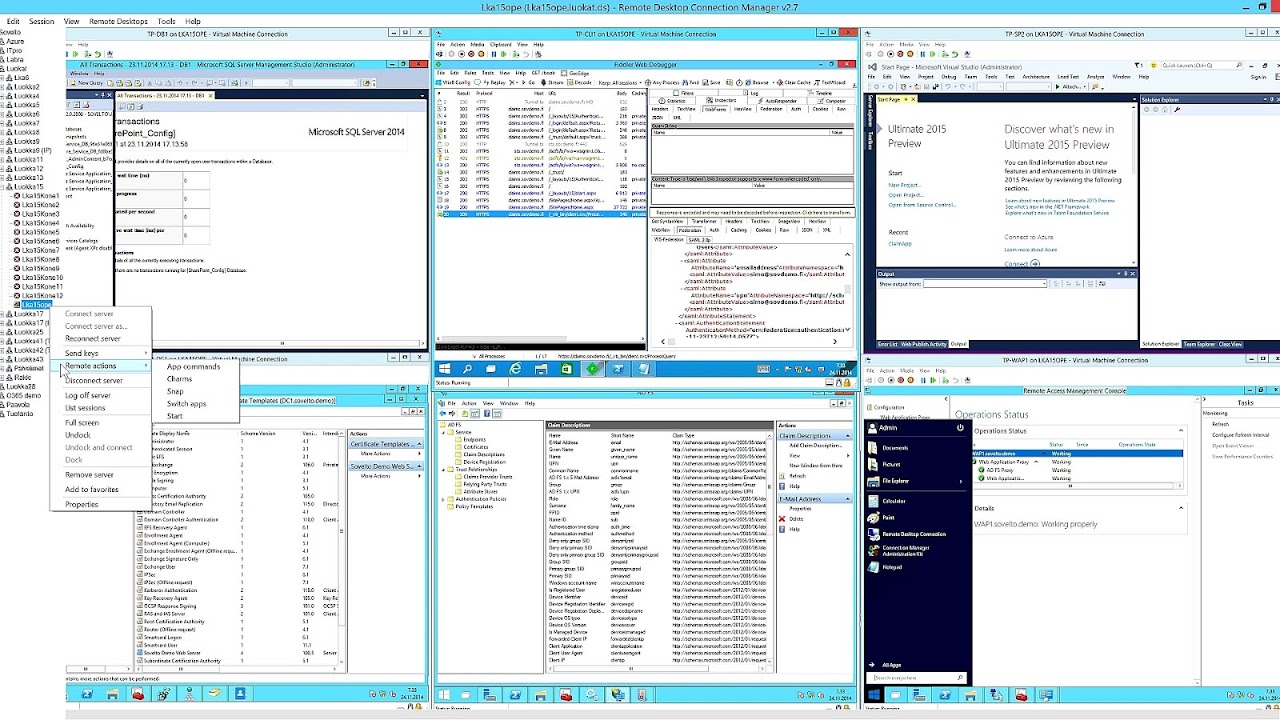Open Internet Explorer in CLI1 taskbar
This screenshot has width=1280, height=720.
[516, 369]
